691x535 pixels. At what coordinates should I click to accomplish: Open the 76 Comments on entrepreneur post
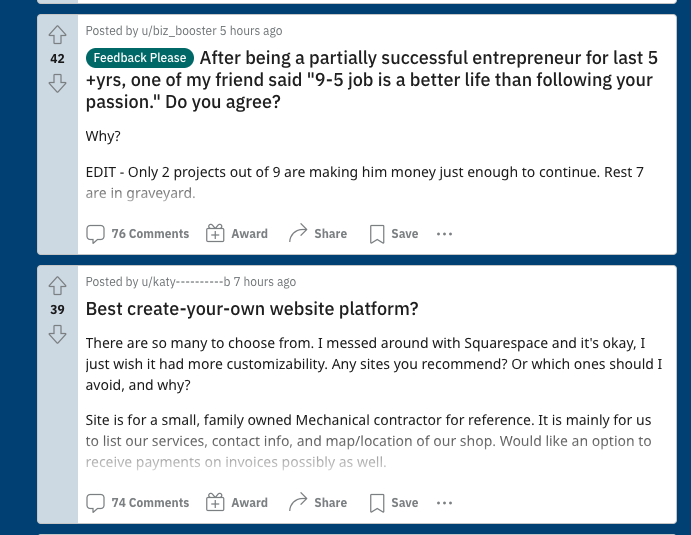138,234
